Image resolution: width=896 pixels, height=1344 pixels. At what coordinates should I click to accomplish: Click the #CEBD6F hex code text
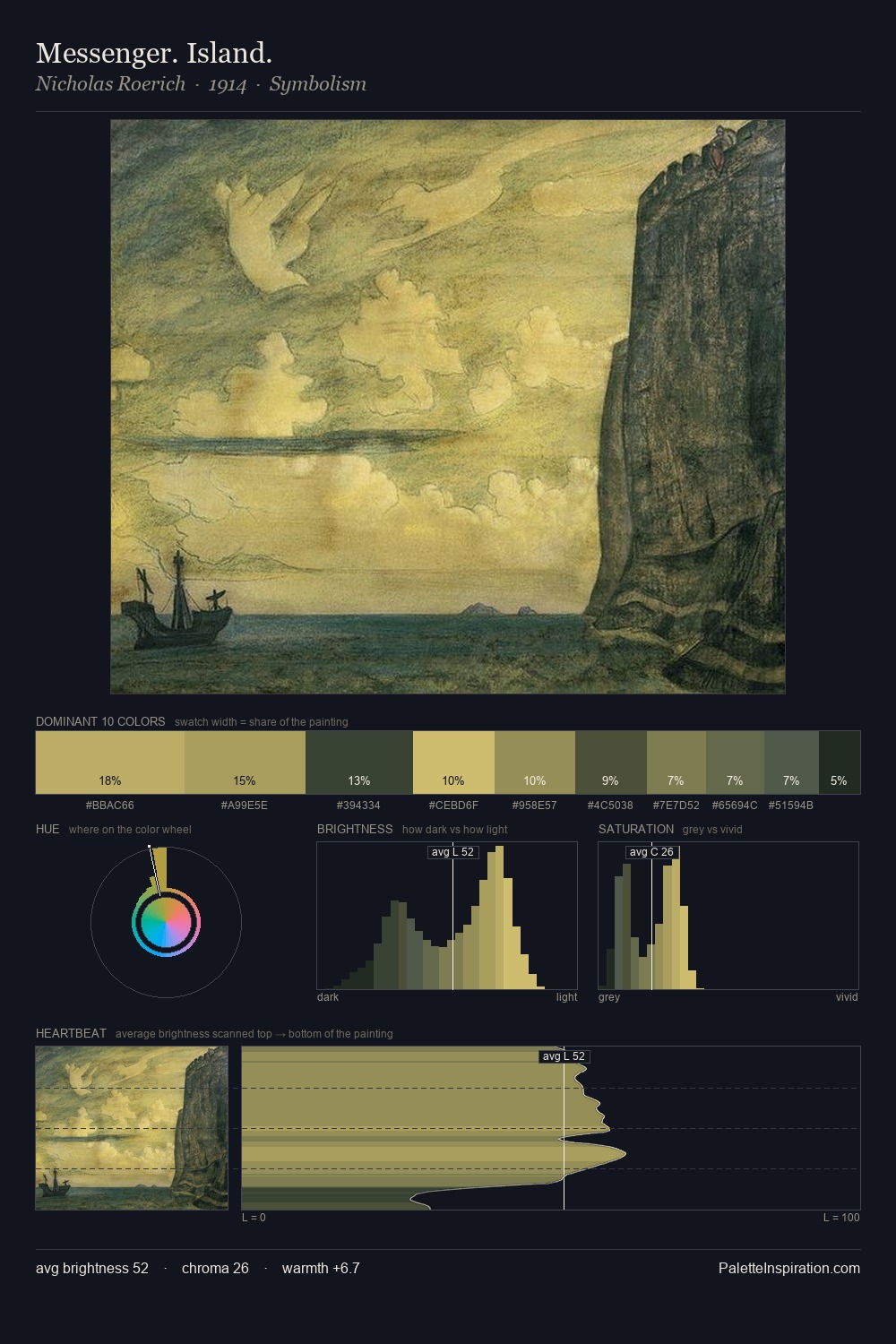click(453, 806)
